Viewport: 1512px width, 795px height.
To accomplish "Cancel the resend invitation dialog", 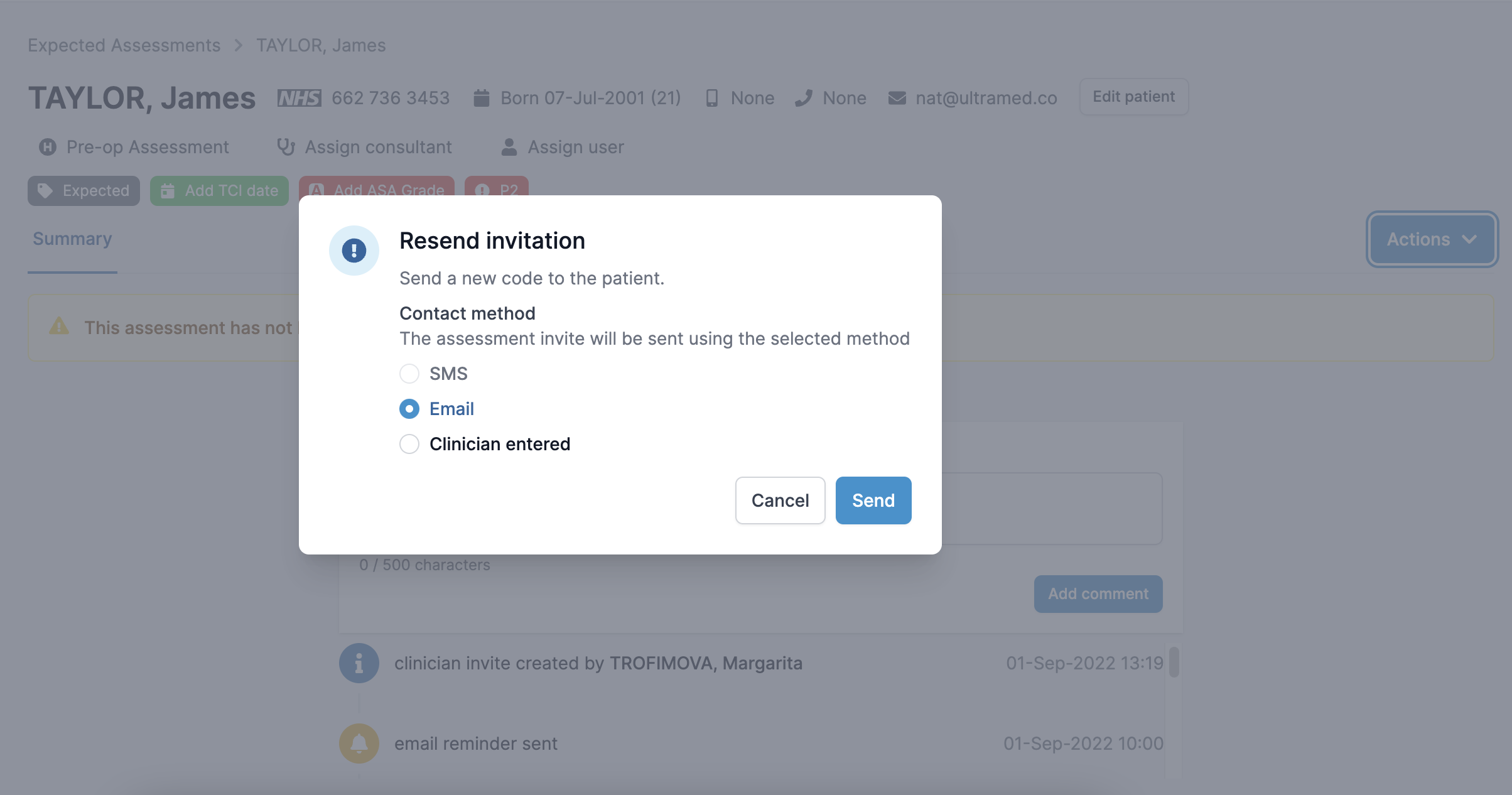I will click(x=780, y=500).
